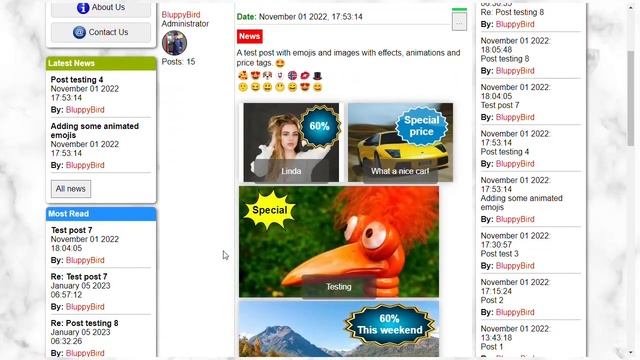Click the 60% price tag badge
Screen dimensions: 640x360
coord(319,126)
